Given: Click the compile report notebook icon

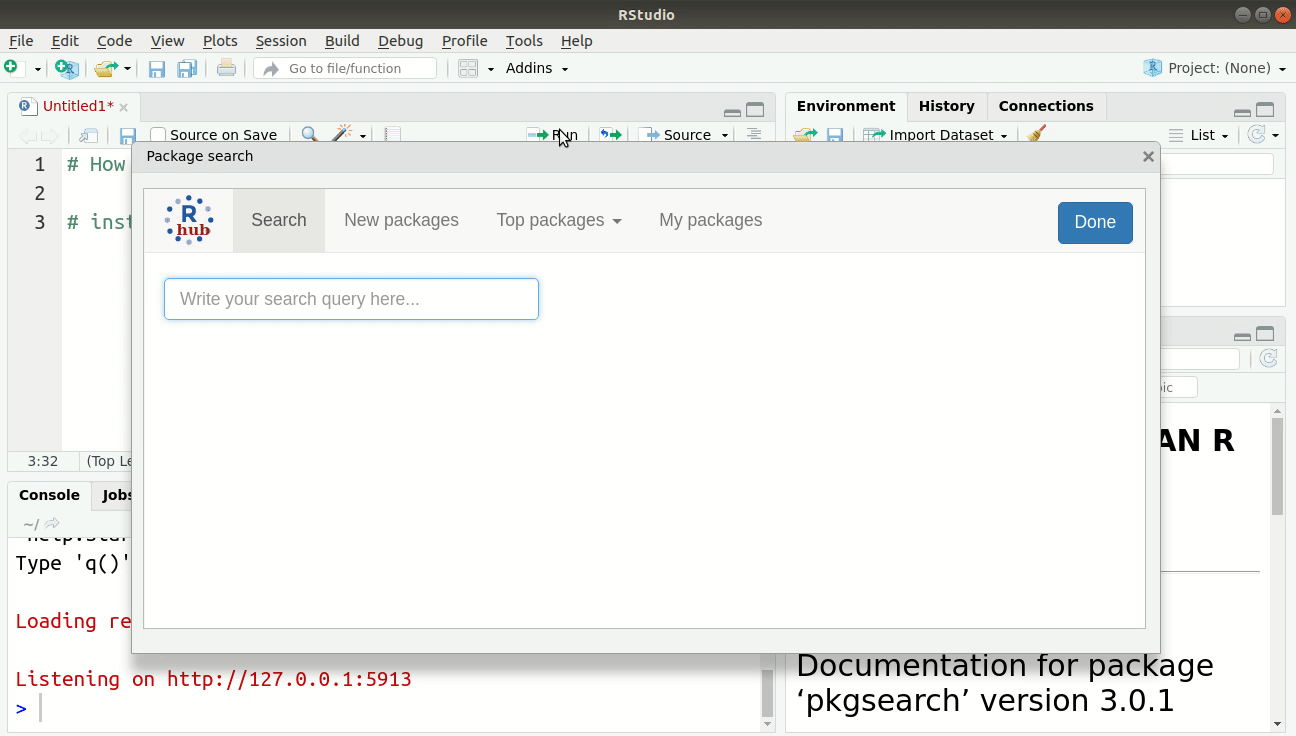Looking at the screenshot, I should (393, 134).
